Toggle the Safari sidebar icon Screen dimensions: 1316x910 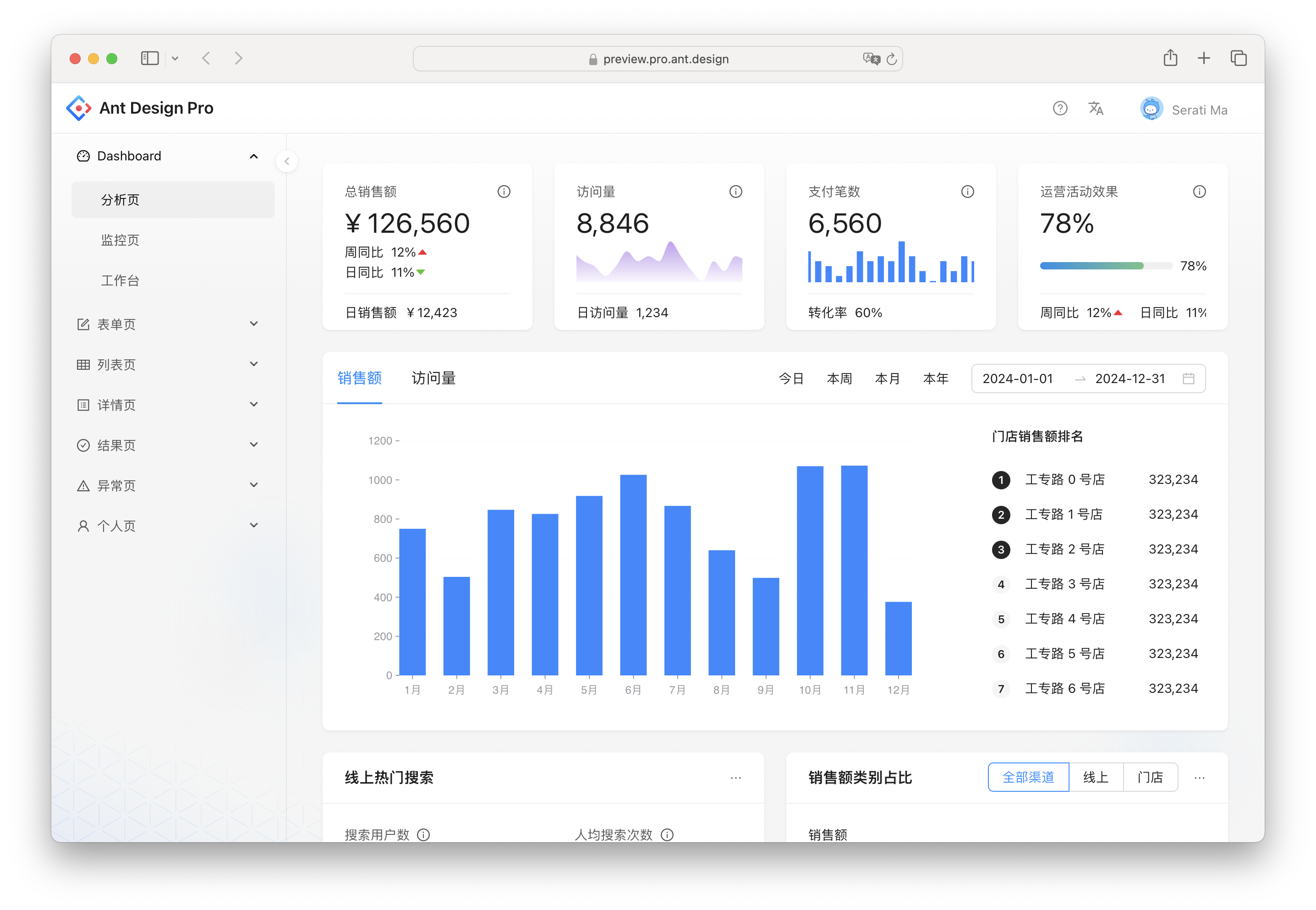(149, 58)
